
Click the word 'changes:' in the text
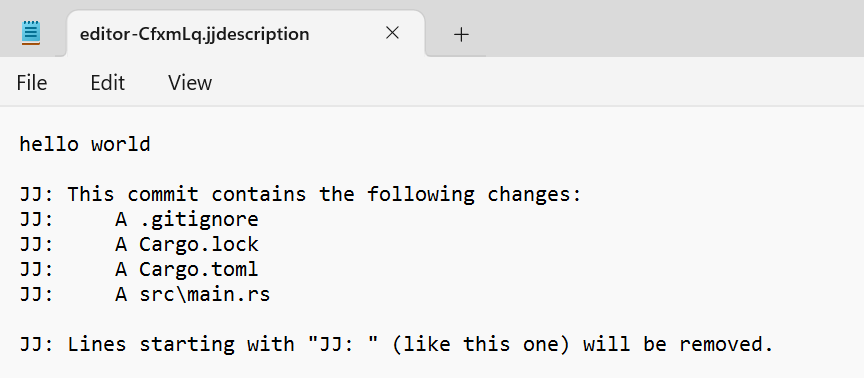click(x=534, y=195)
